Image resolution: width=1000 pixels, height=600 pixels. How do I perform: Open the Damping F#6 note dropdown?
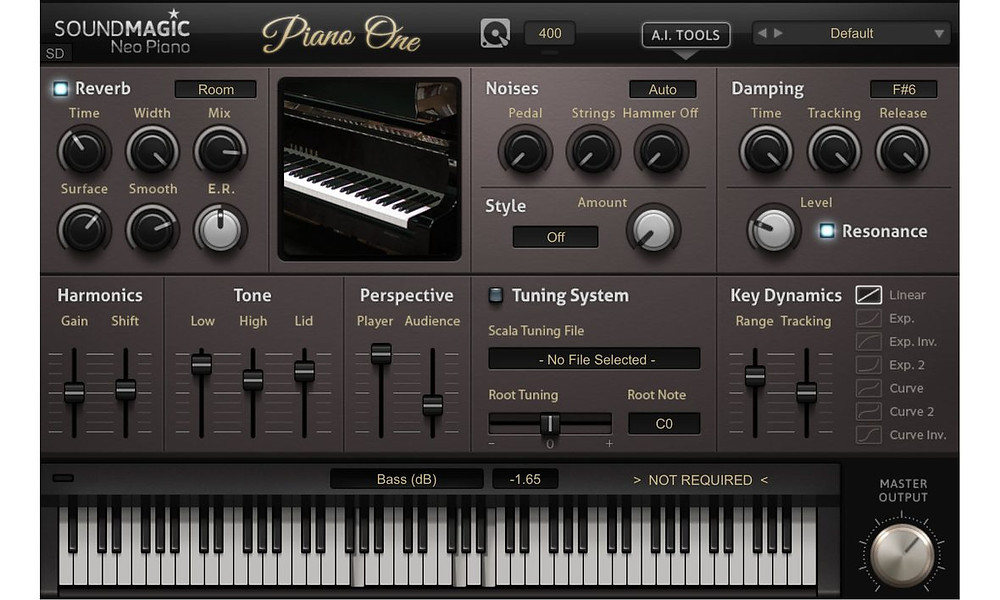coord(904,89)
